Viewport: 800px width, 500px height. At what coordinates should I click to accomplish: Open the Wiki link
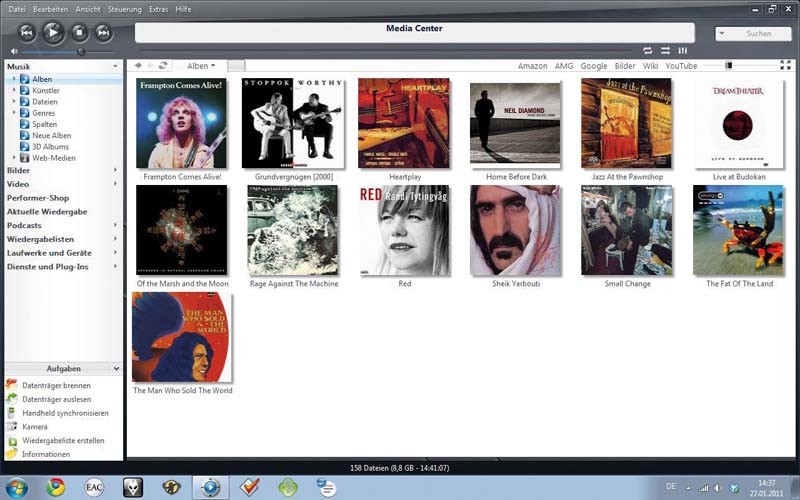pos(650,66)
